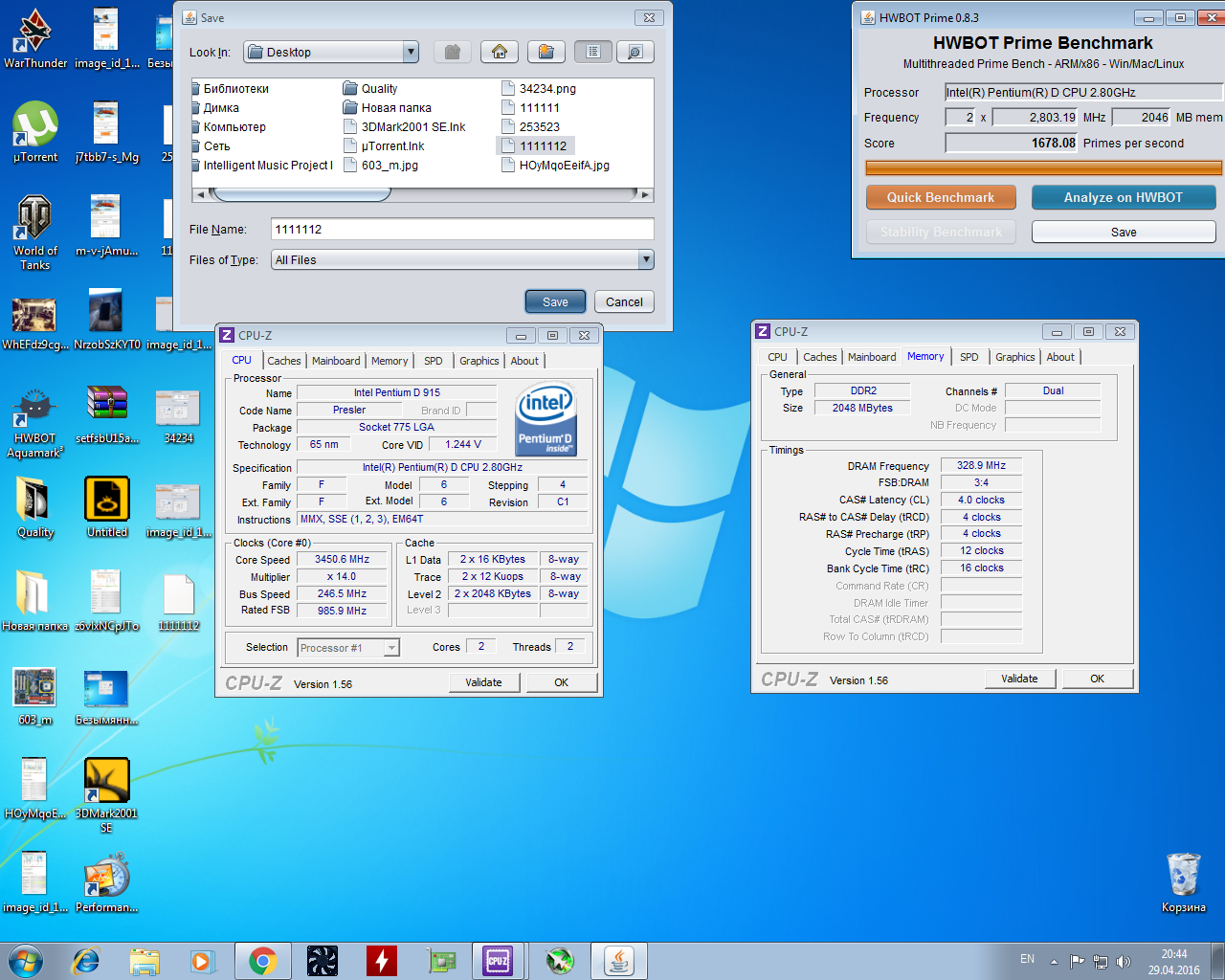Select the Untitled desktop icon
This screenshot has width=1225, height=980.
tap(107, 508)
